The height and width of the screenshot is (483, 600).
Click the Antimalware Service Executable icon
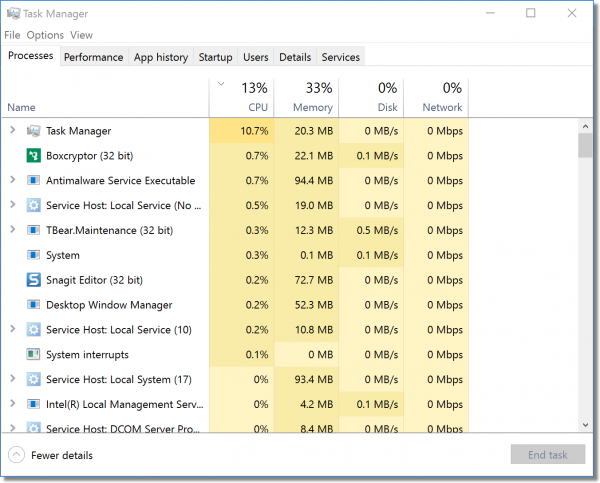pos(33,180)
